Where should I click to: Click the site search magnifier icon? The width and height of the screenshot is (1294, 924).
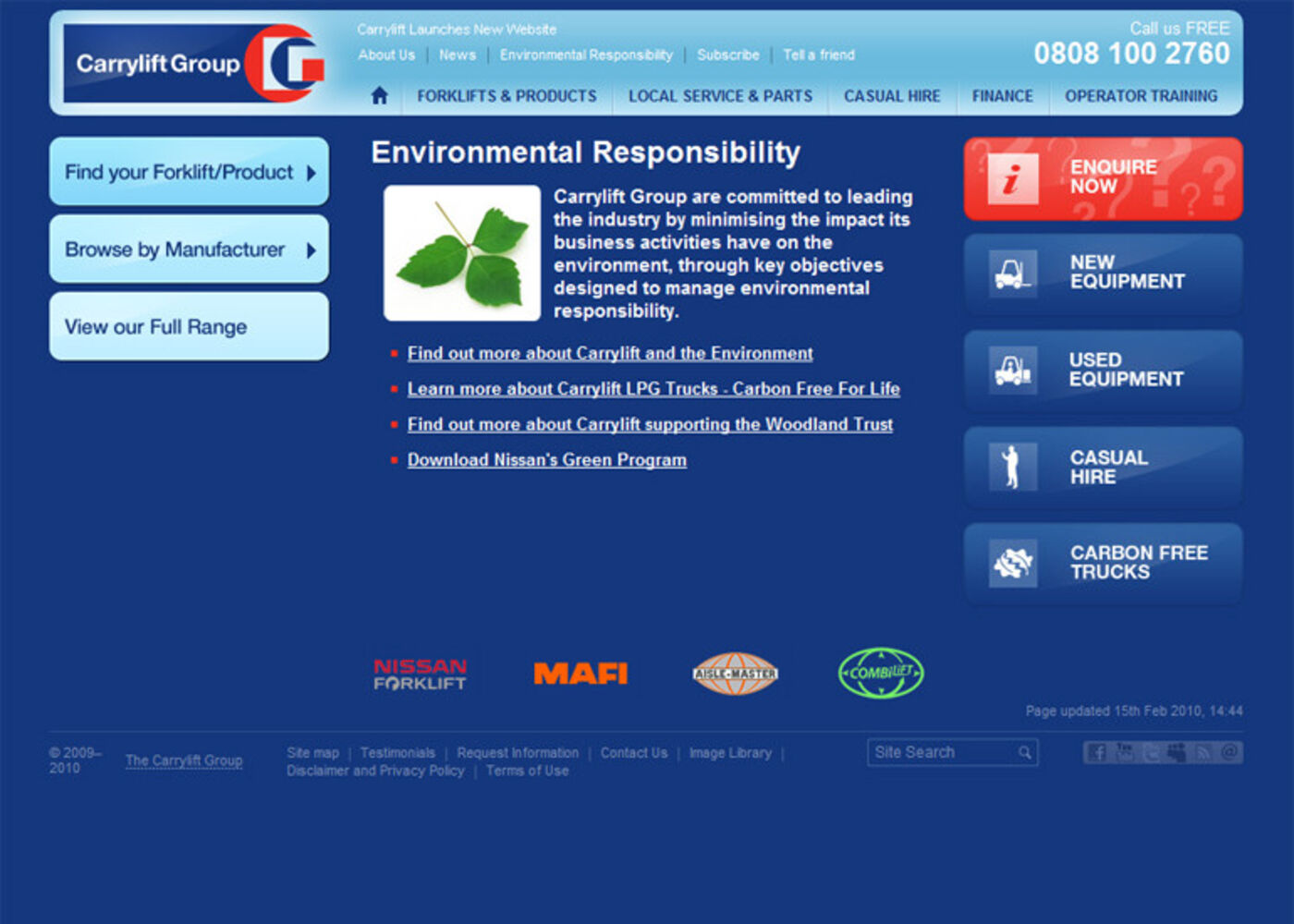(x=1025, y=753)
